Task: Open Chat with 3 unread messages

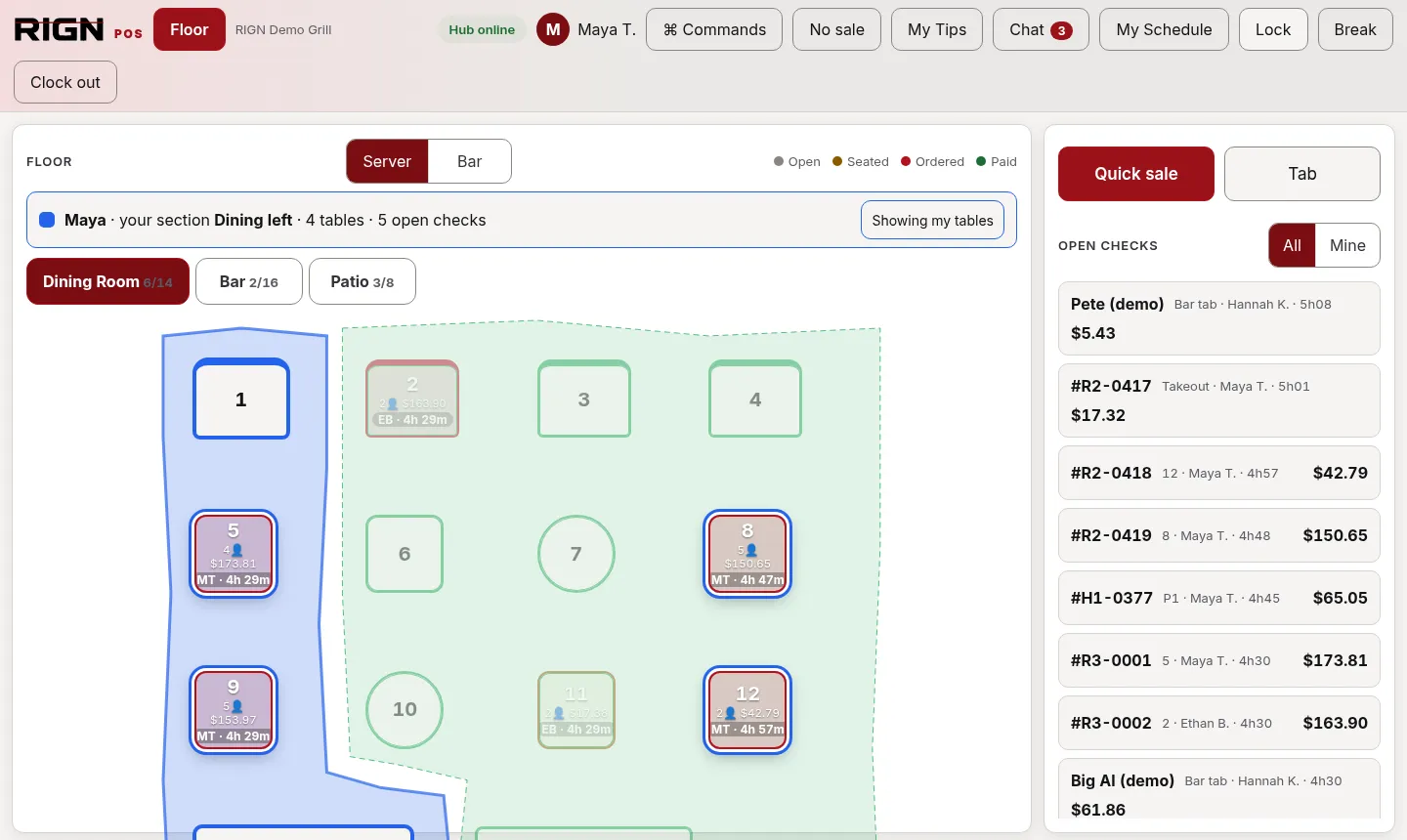Action: [1041, 29]
